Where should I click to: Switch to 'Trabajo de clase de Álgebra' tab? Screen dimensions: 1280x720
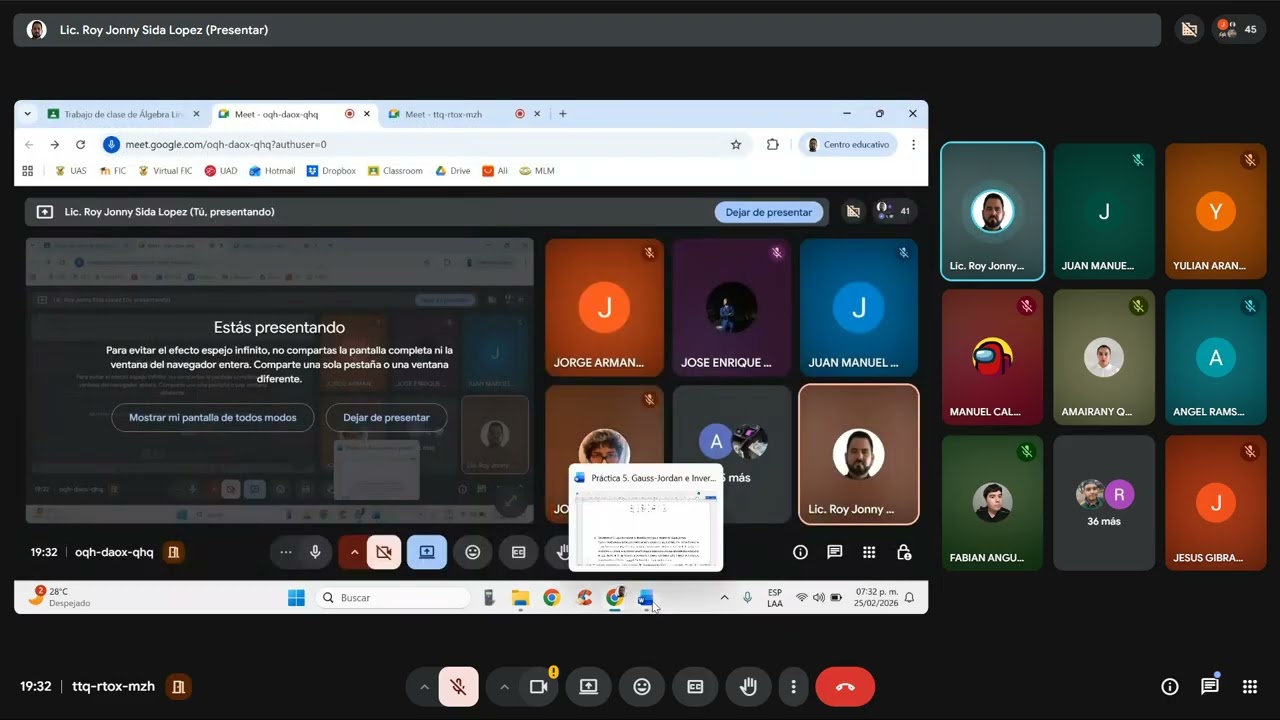(124, 114)
